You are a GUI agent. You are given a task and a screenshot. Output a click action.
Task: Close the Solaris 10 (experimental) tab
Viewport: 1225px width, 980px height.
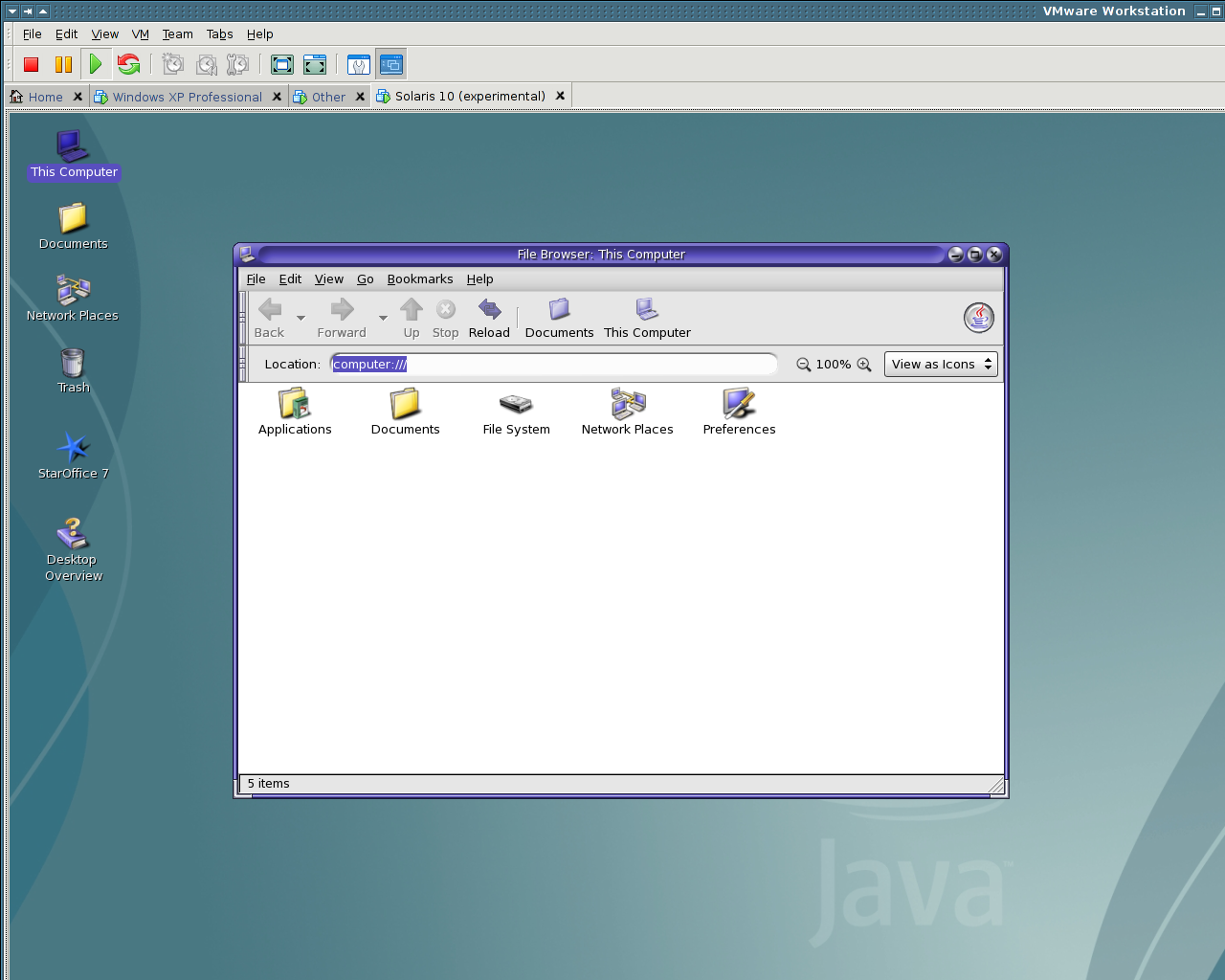(x=561, y=96)
